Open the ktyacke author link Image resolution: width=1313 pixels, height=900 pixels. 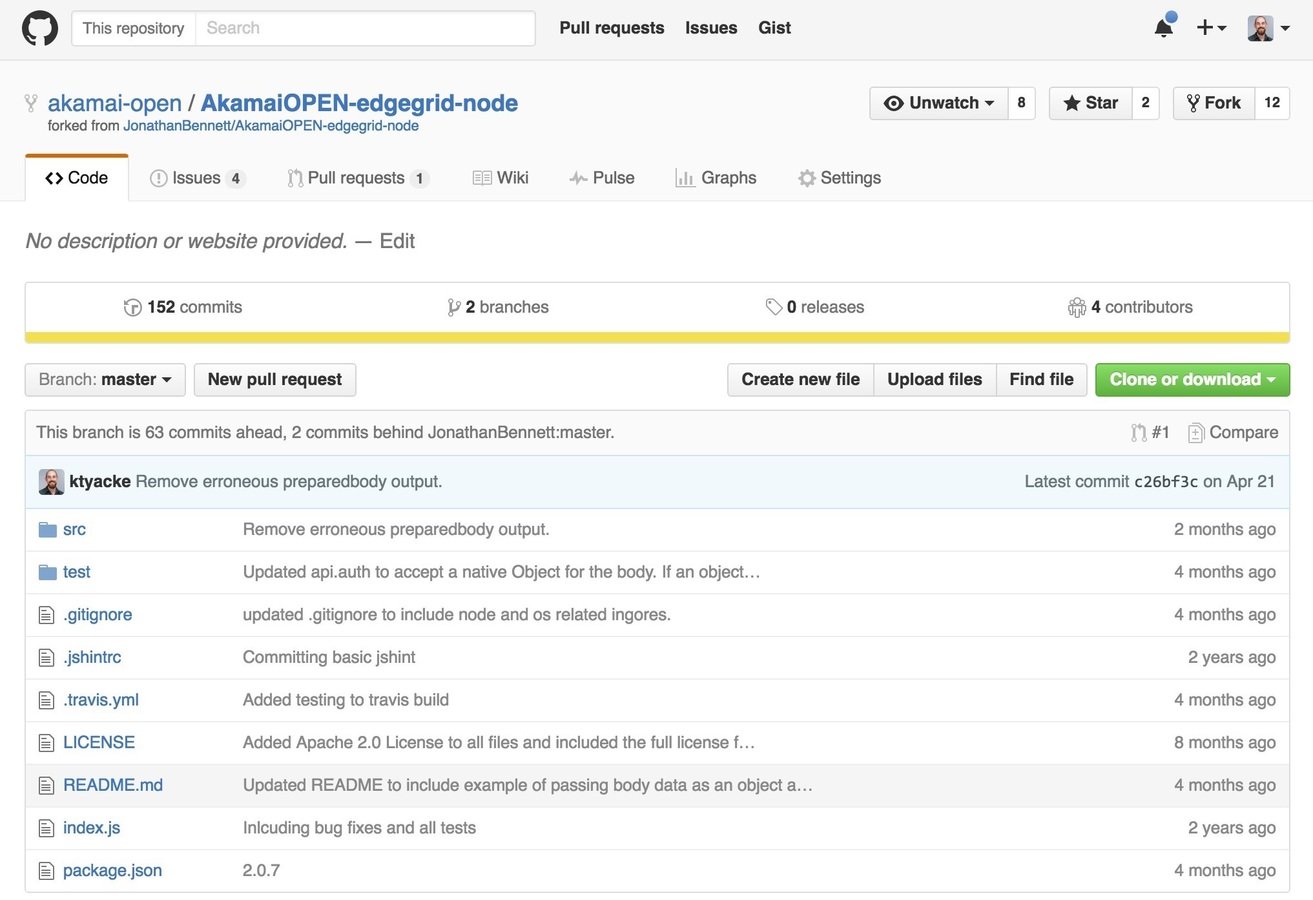(100, 481)
